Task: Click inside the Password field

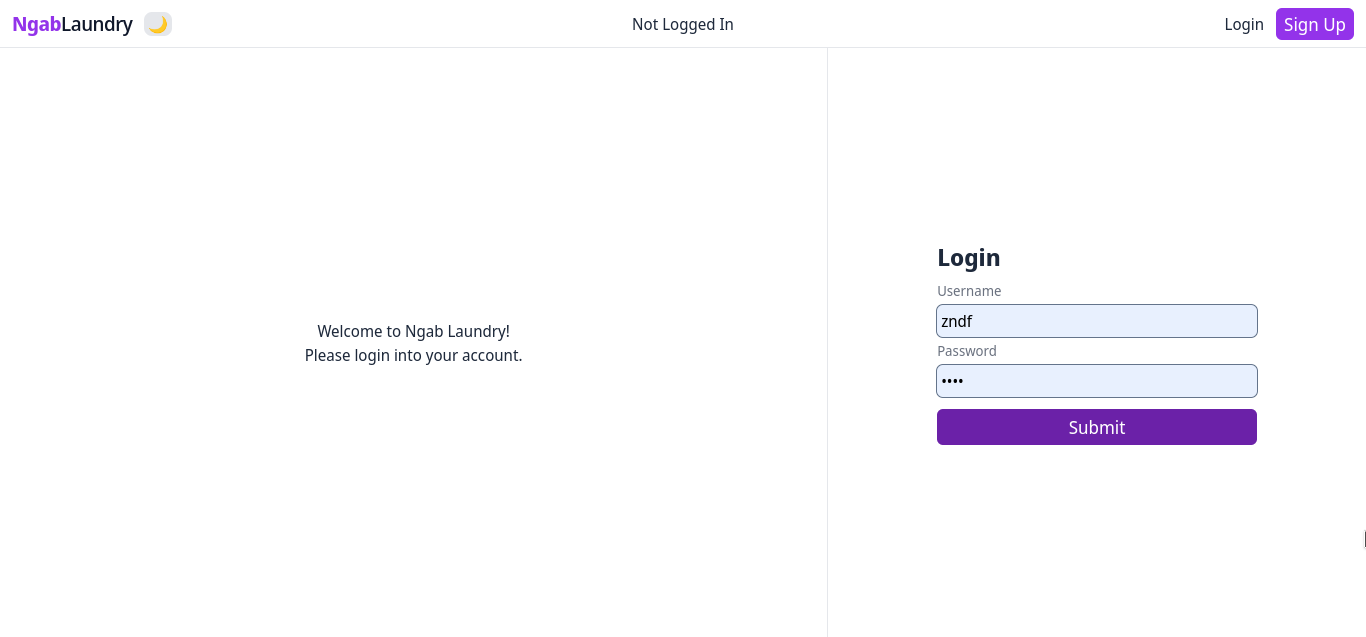Action: point(1096,380)
